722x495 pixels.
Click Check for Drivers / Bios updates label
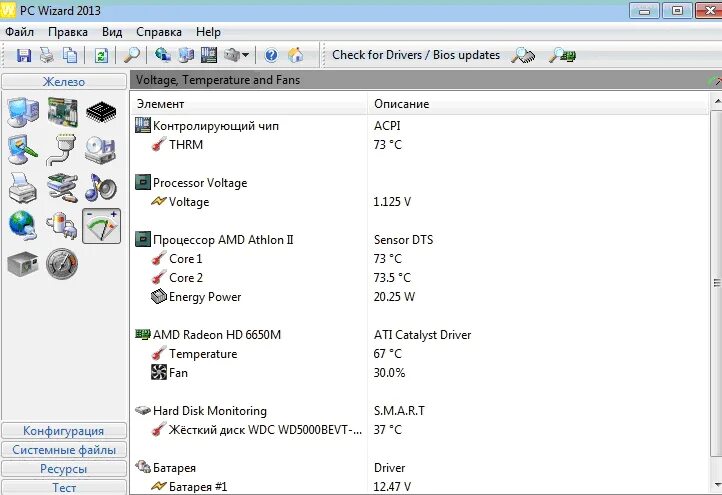(x=416, y=55)
